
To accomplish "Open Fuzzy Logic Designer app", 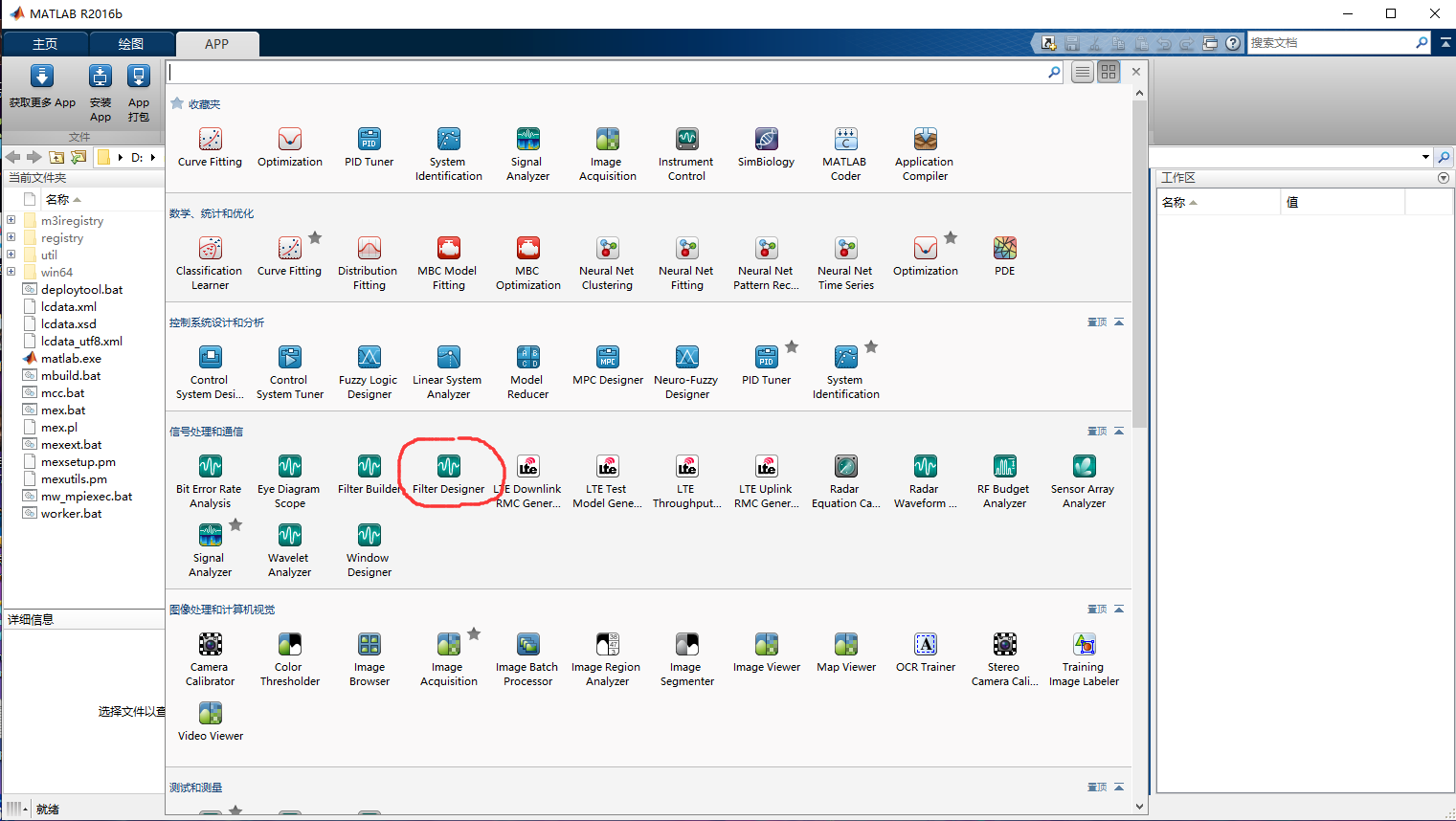I will point(369,372).
